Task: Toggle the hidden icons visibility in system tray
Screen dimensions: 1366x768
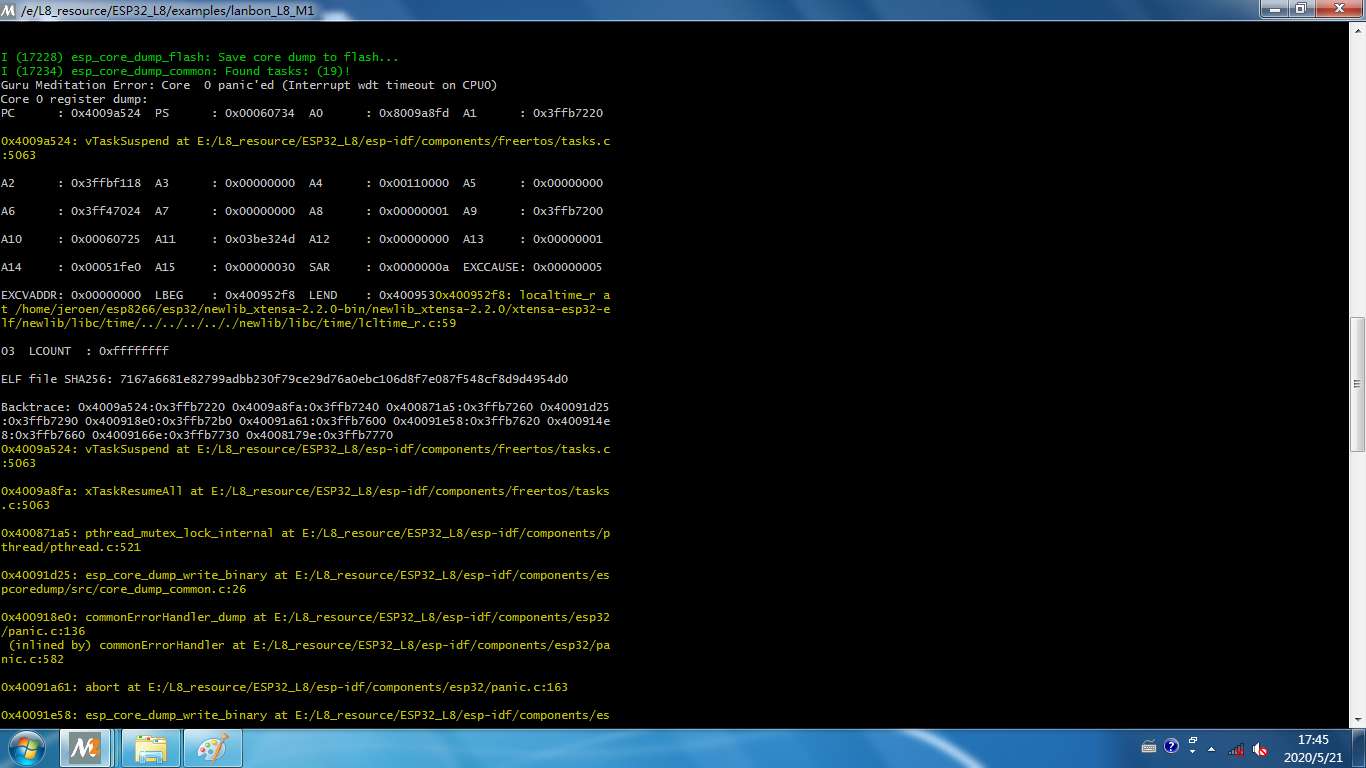Action: point(1211,749)
